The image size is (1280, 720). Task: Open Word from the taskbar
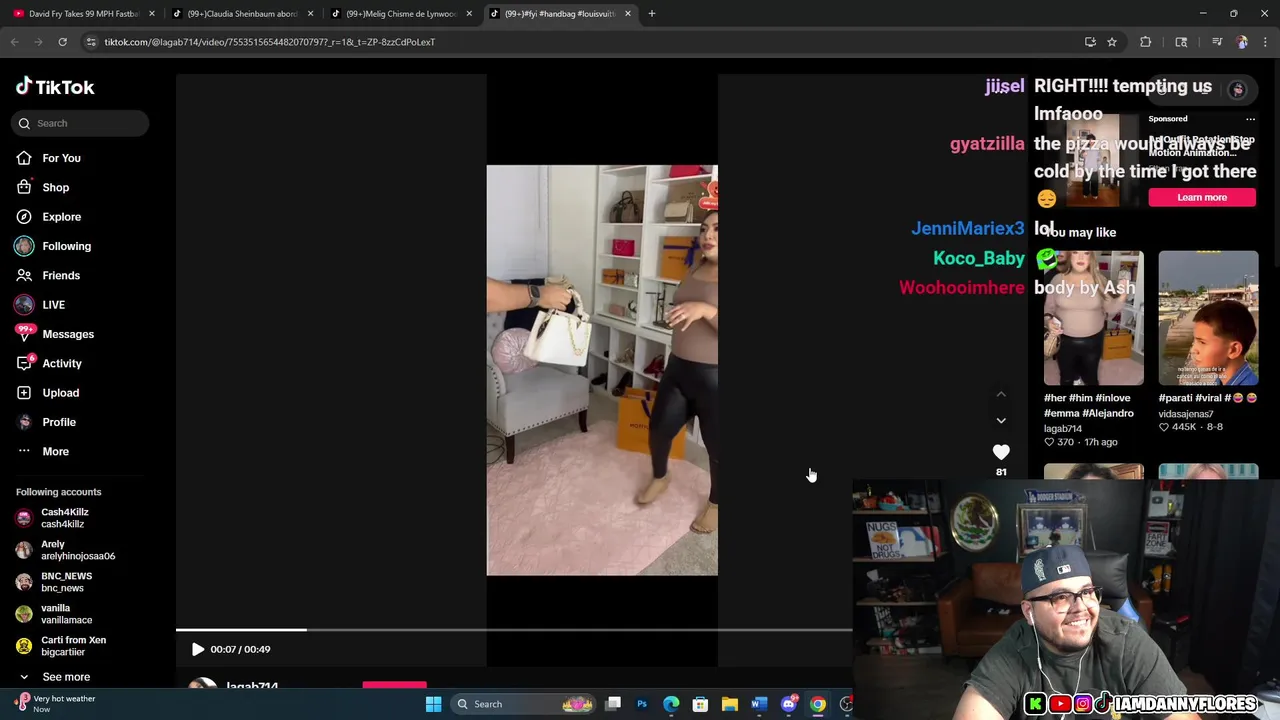759,704
